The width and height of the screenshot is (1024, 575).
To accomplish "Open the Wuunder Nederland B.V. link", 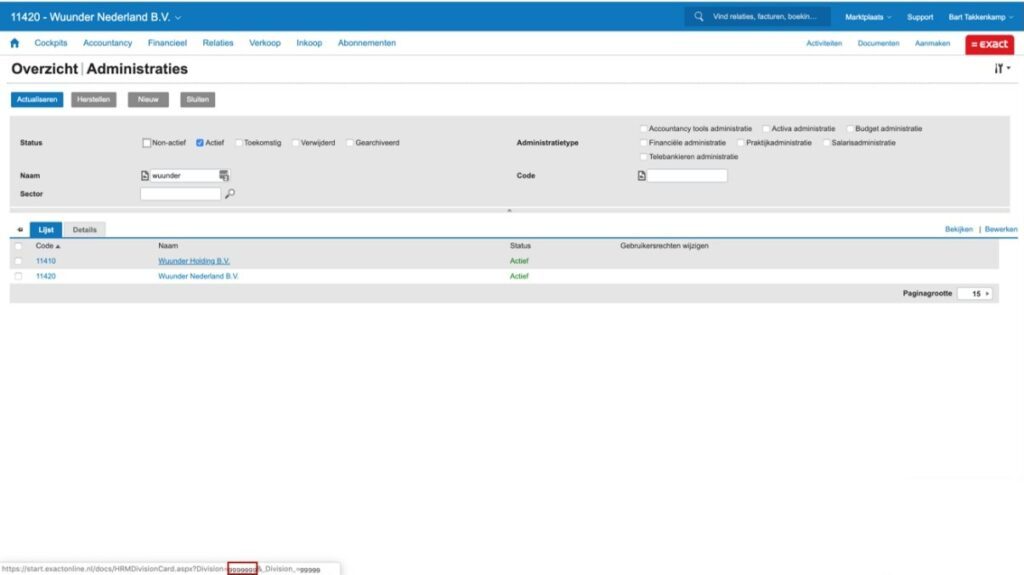I will point(199,276).
